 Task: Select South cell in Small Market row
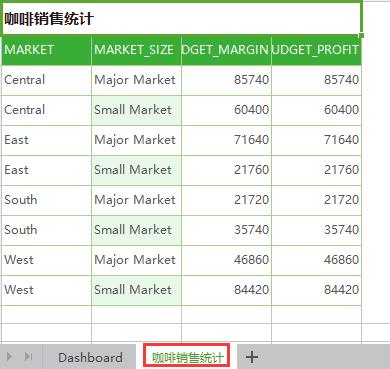47,230
